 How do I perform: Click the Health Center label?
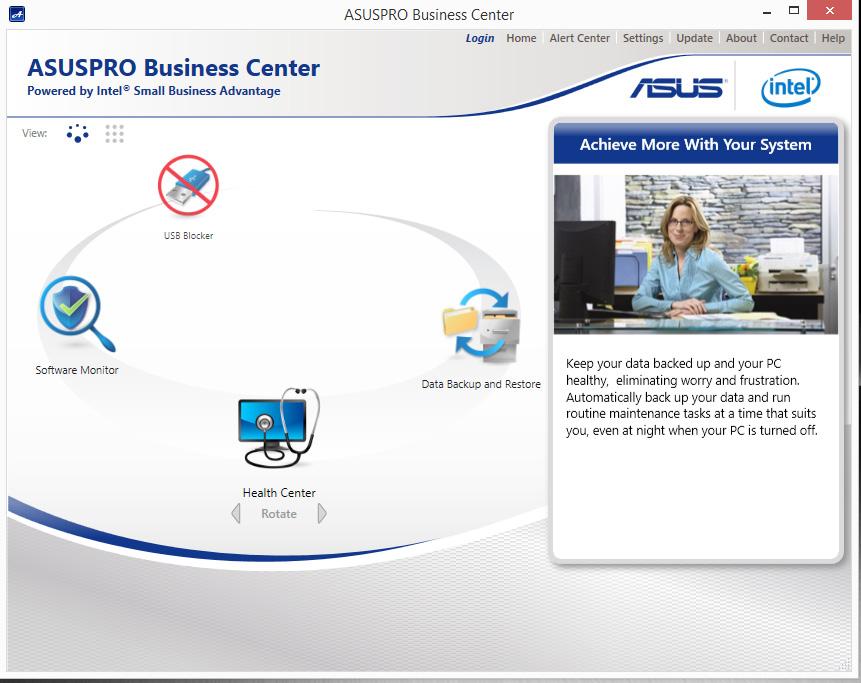pyautogui.click(x=279, y=492)
